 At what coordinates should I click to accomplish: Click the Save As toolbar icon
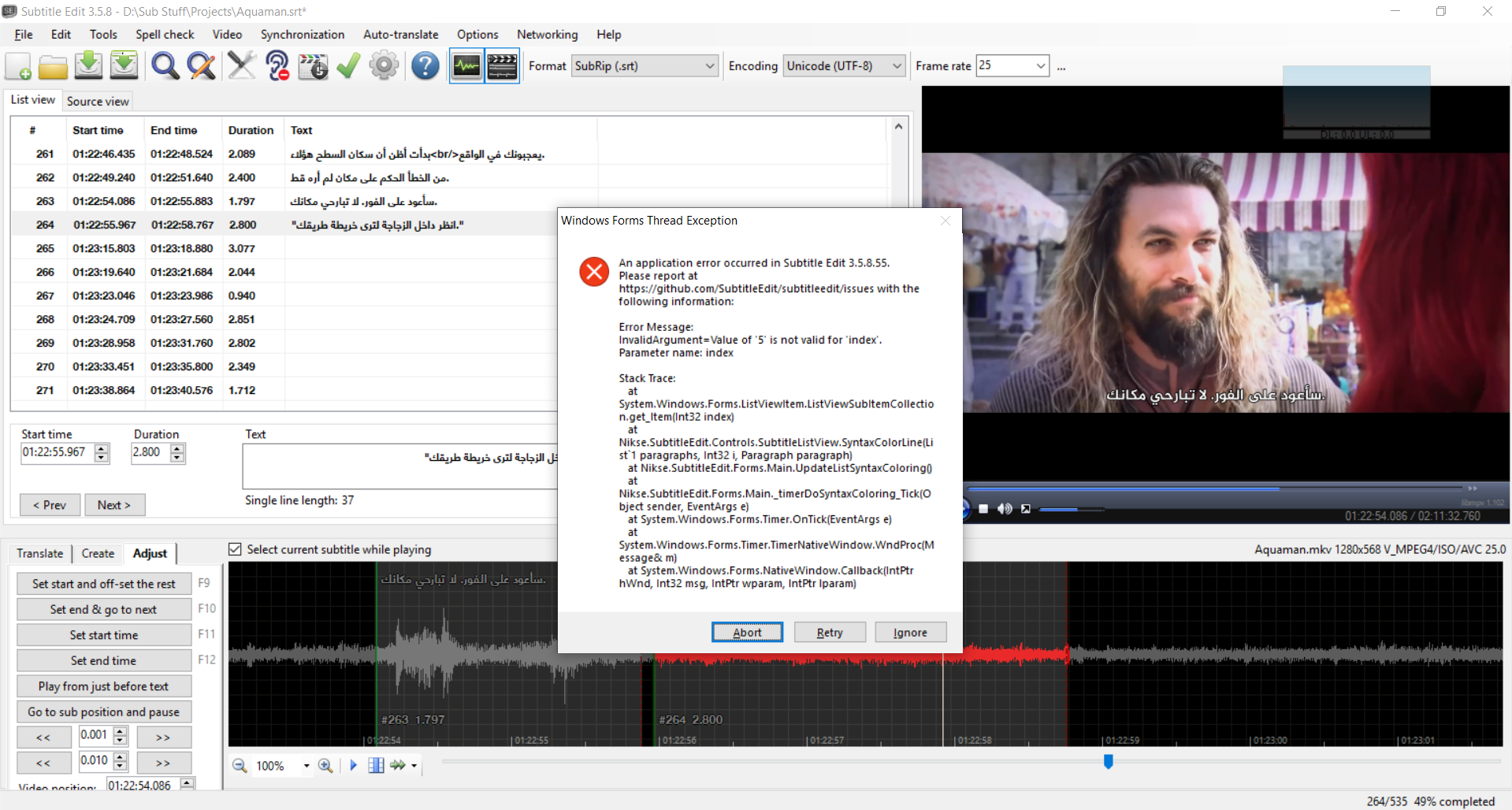pyautogui.click(x=124, y=66)
